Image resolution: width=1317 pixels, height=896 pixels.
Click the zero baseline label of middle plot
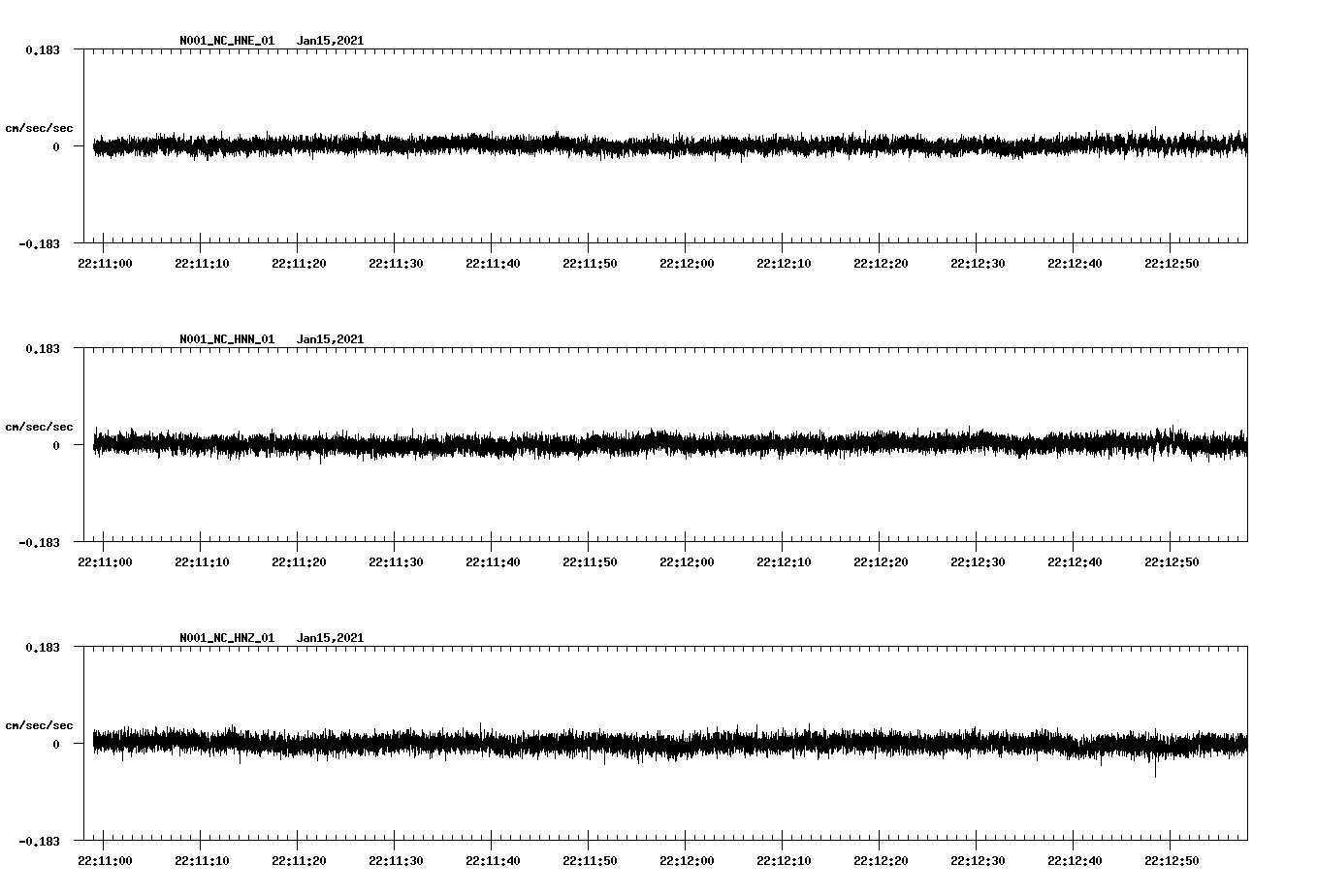[56, 446]
